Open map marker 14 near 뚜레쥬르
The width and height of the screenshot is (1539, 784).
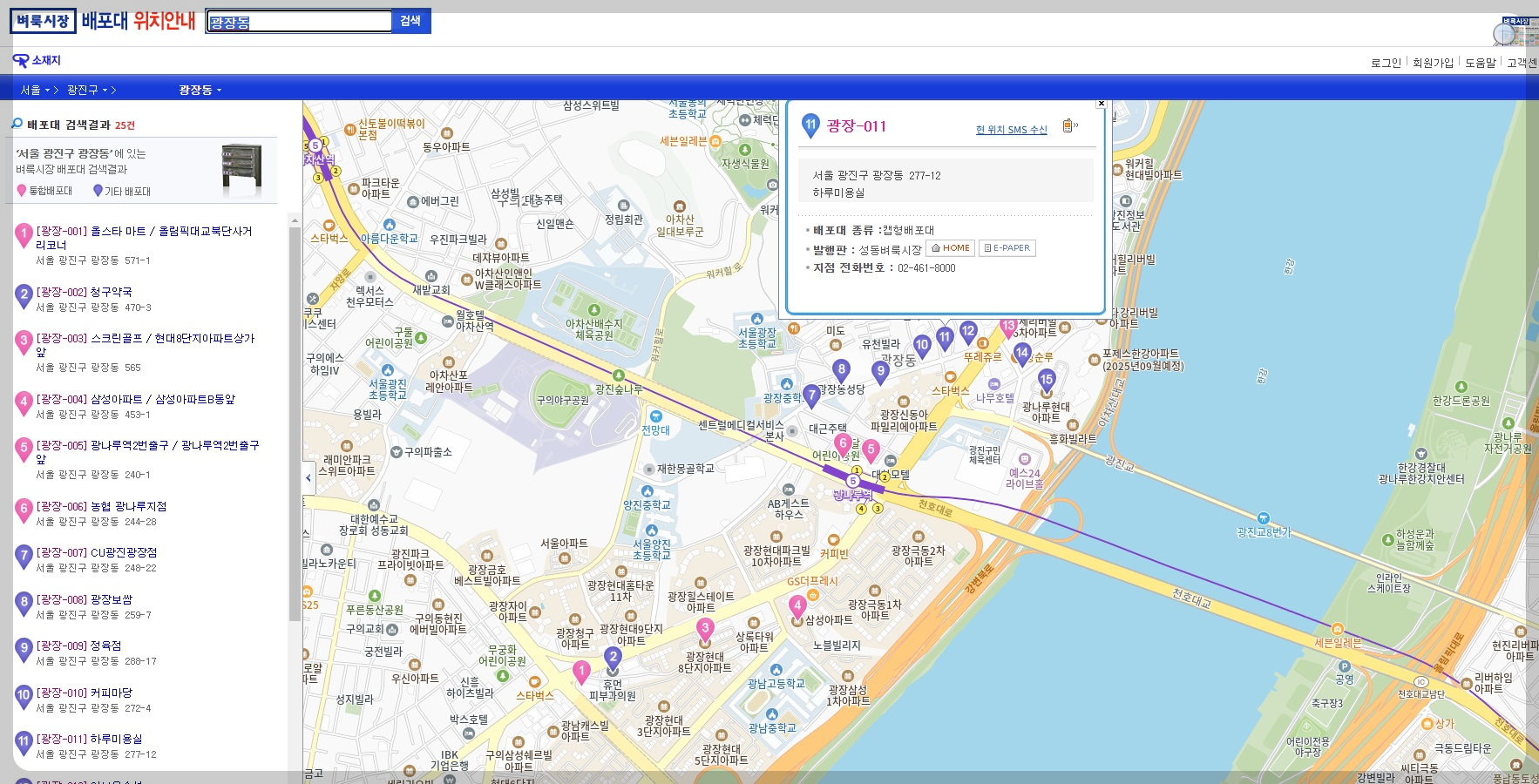pos(1022,355)
